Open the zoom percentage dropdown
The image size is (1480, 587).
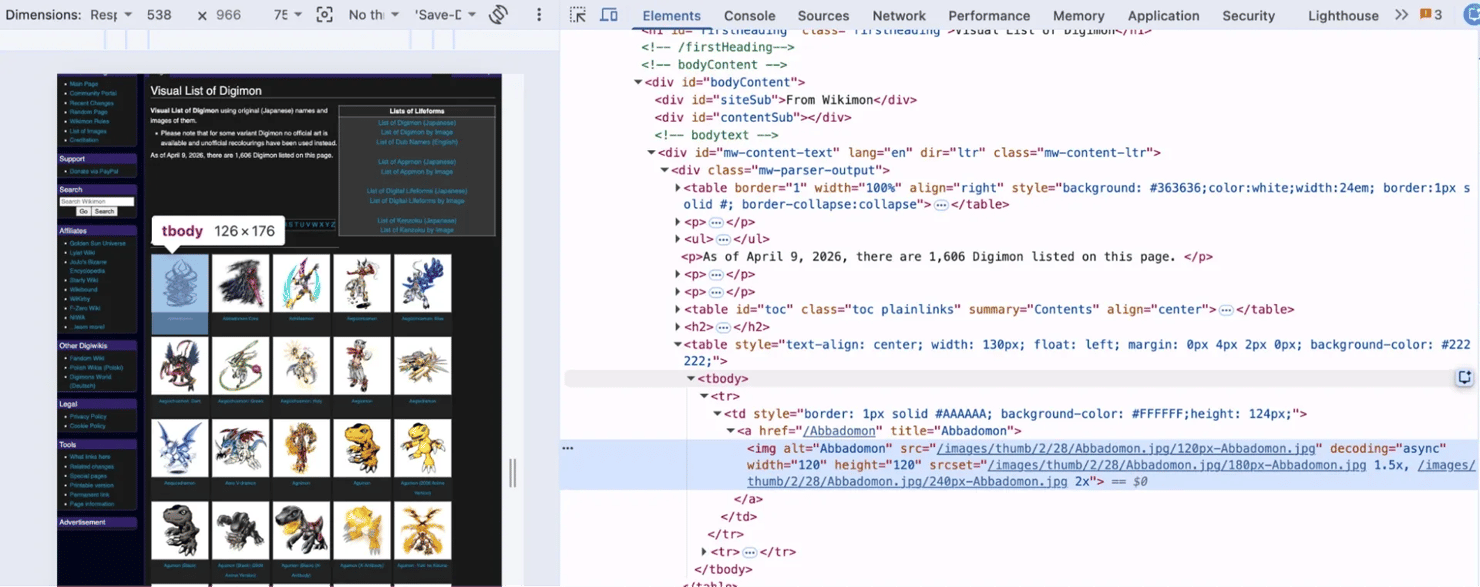click(x=286, y=15)
